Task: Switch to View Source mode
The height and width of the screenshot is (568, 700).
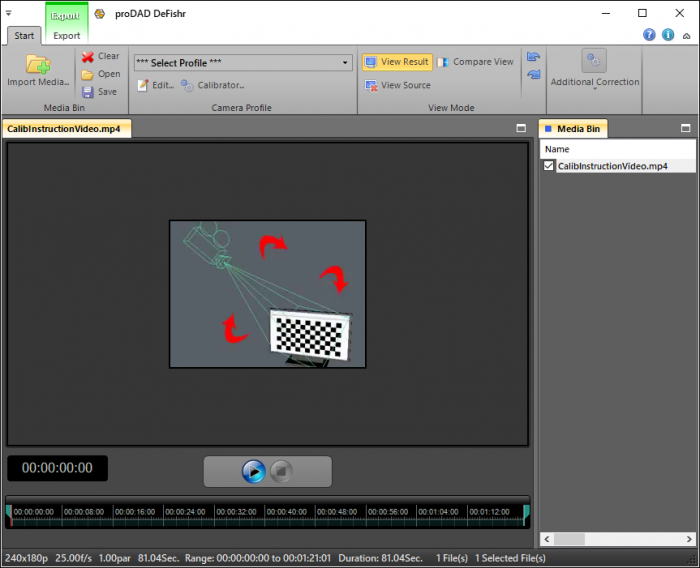Action: (397, 85)
